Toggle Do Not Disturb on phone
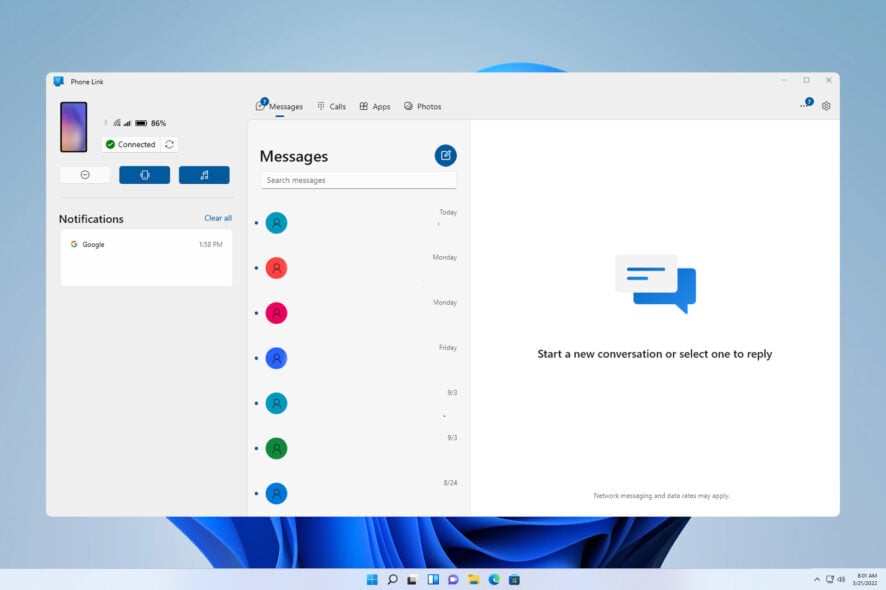The width and height of the screenshot is (886, 590). [x=85, y=175]
